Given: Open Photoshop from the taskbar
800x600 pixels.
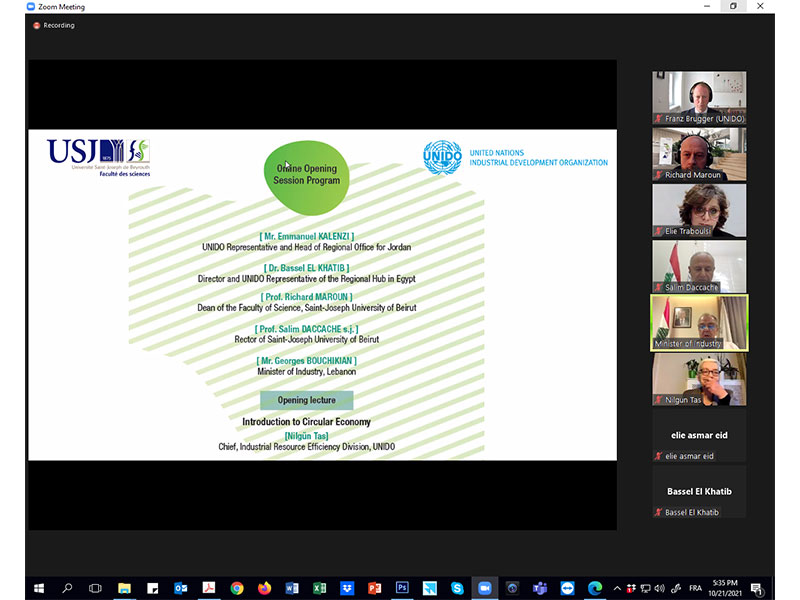Looking at the screenshot, I should (402, 588).
